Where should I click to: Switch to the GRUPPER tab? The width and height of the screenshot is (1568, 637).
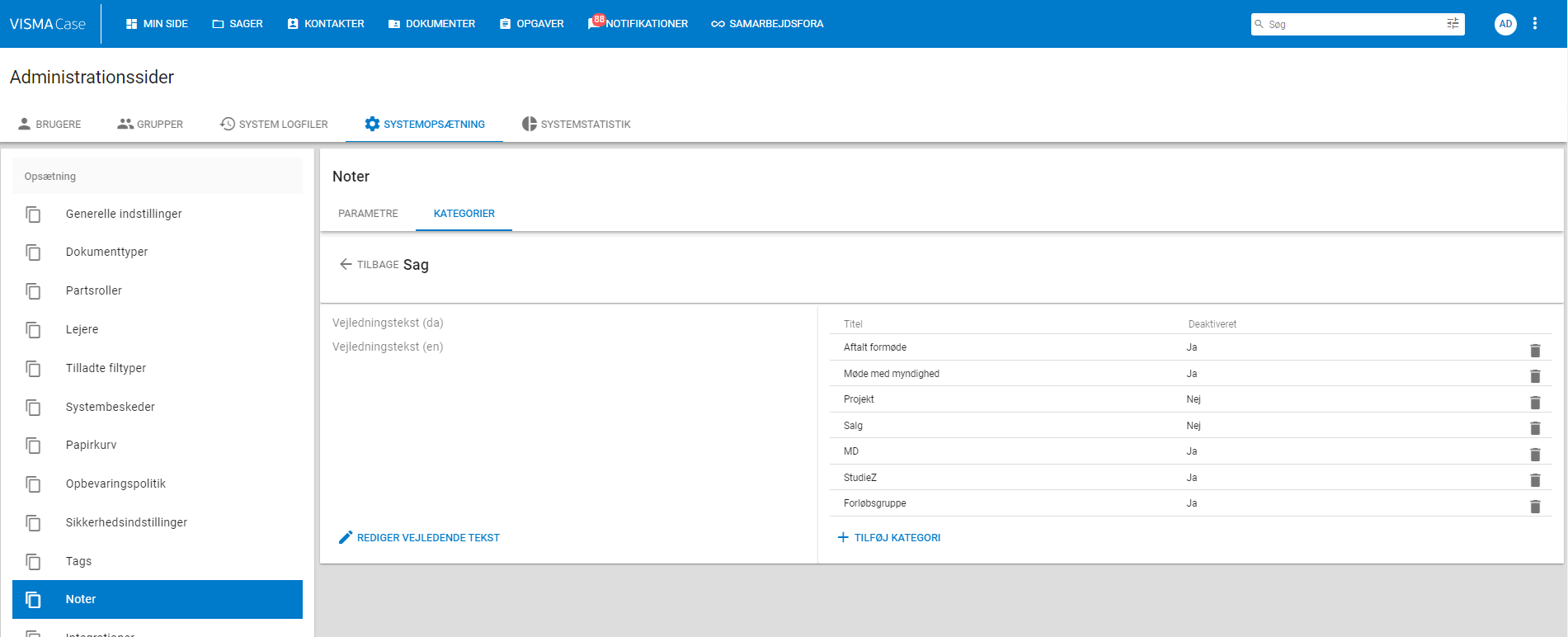coord(150,124)
